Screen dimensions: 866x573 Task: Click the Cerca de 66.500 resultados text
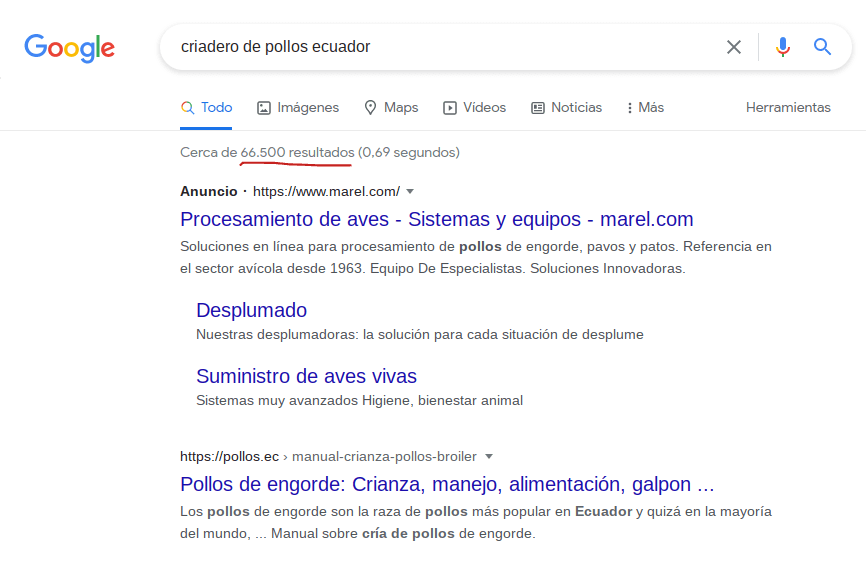click(x=267, y=152)
